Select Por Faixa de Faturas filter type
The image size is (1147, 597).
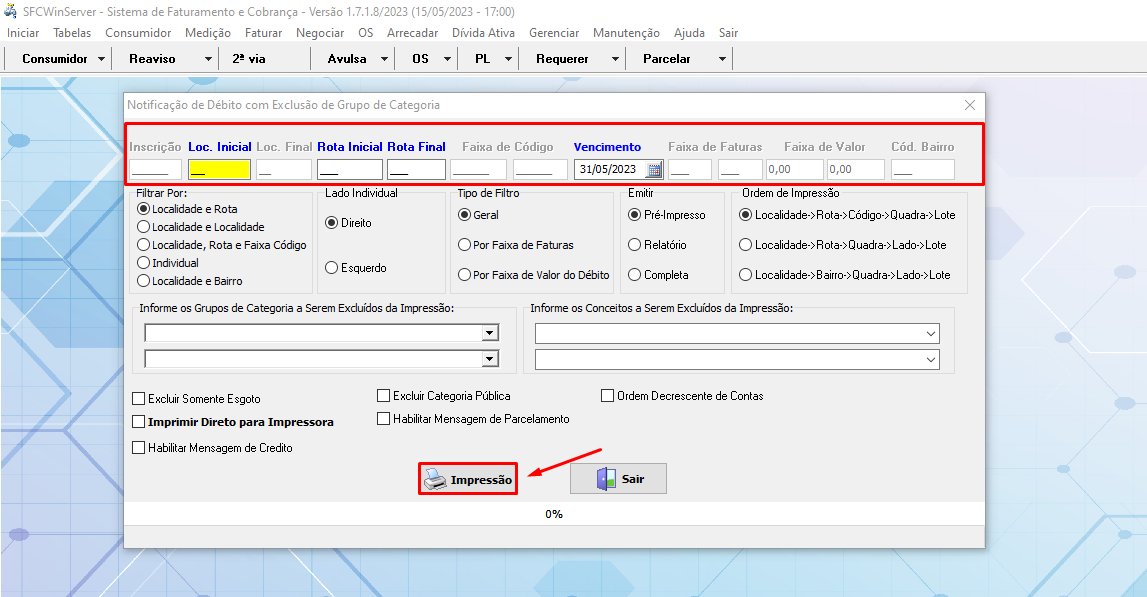(x=464, y=245)
